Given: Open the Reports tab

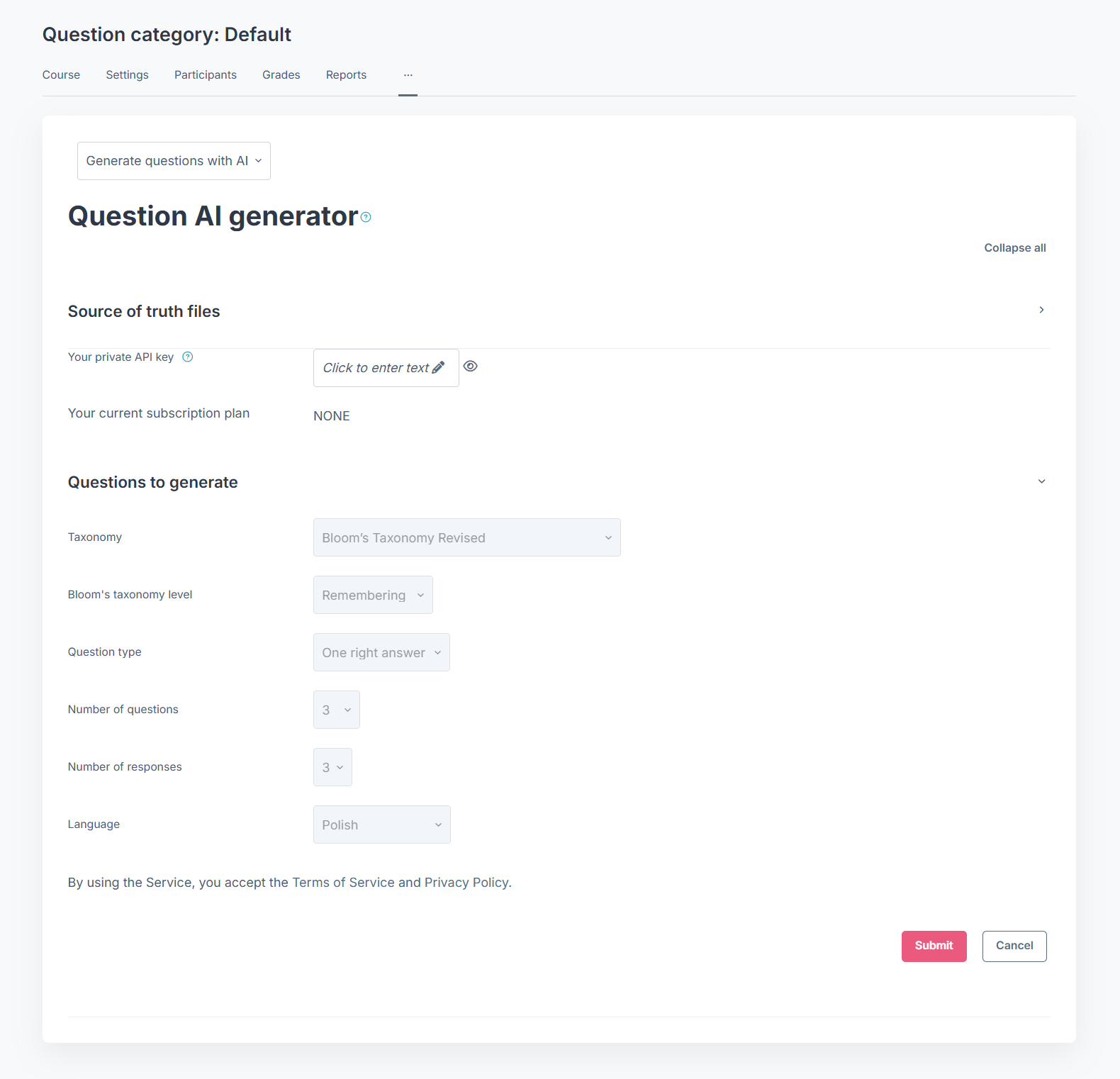Looking at the screenshot, I should pyautogui.click(x=346, y=75).
